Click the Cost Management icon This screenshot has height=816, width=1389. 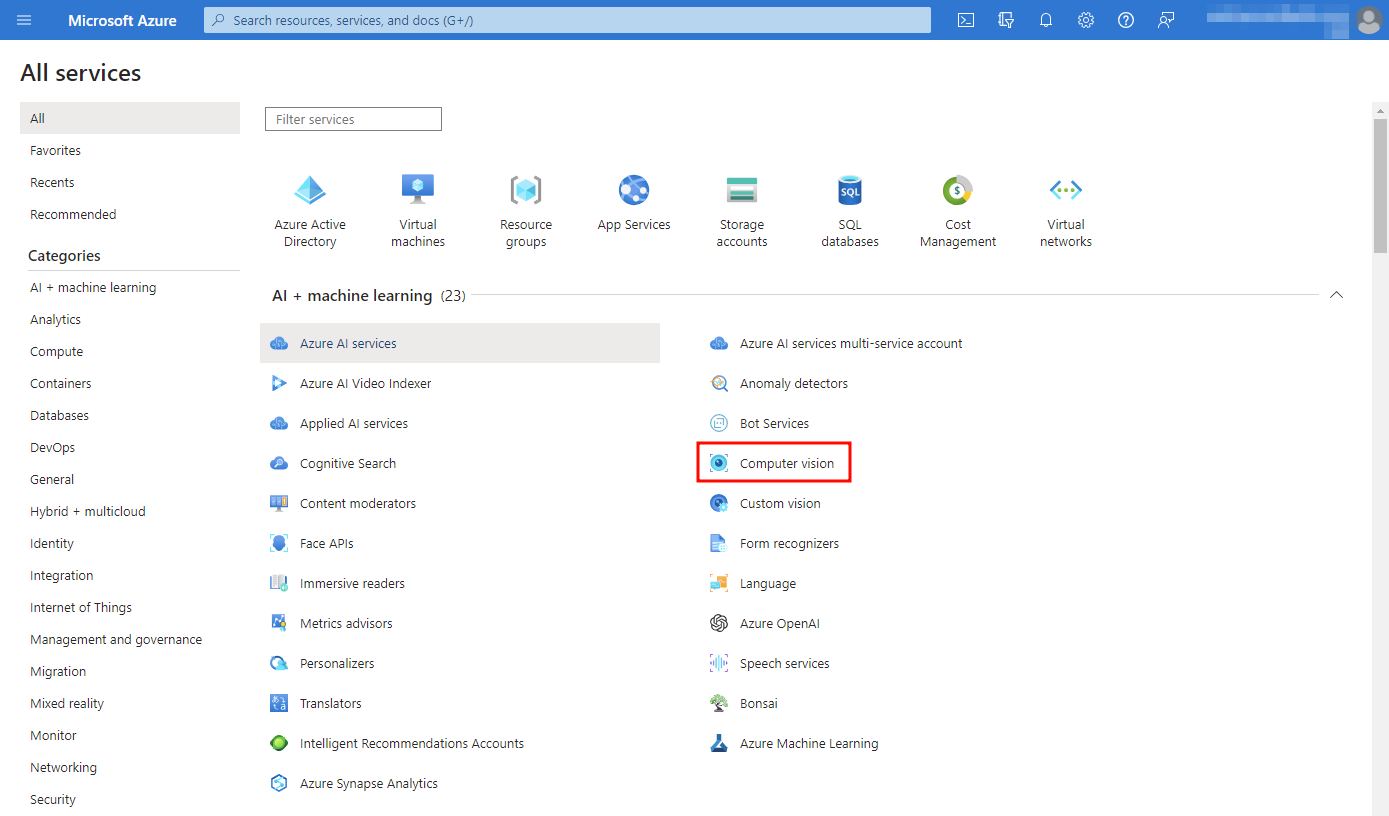click(958, 190)
